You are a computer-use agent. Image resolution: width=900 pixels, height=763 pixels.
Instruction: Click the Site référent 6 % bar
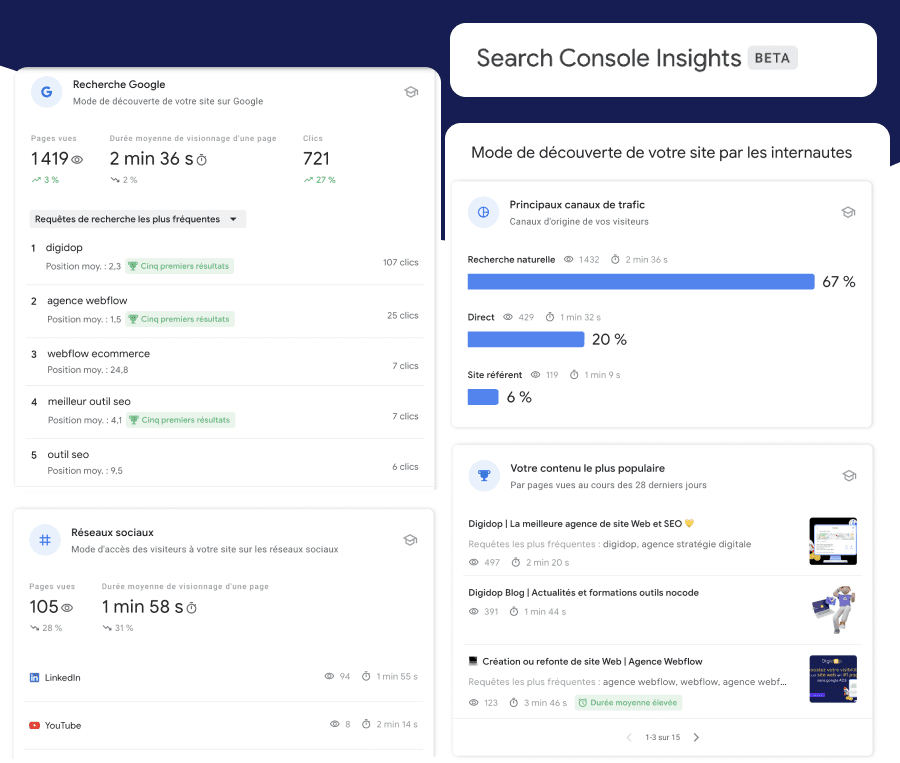pos(483,397)
